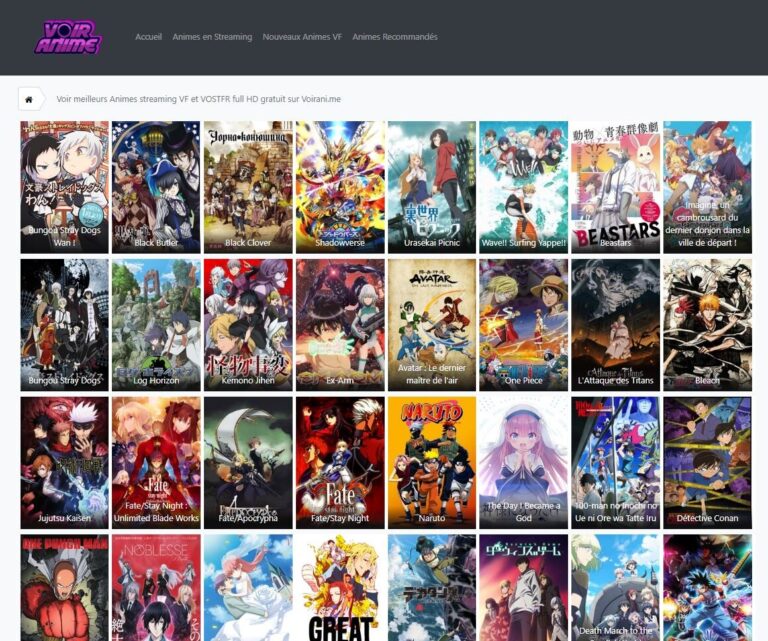The height and width of the screenshot is (641, 768).
Task: Go to Nouveaux Animes VF
Action: [302, 37]
